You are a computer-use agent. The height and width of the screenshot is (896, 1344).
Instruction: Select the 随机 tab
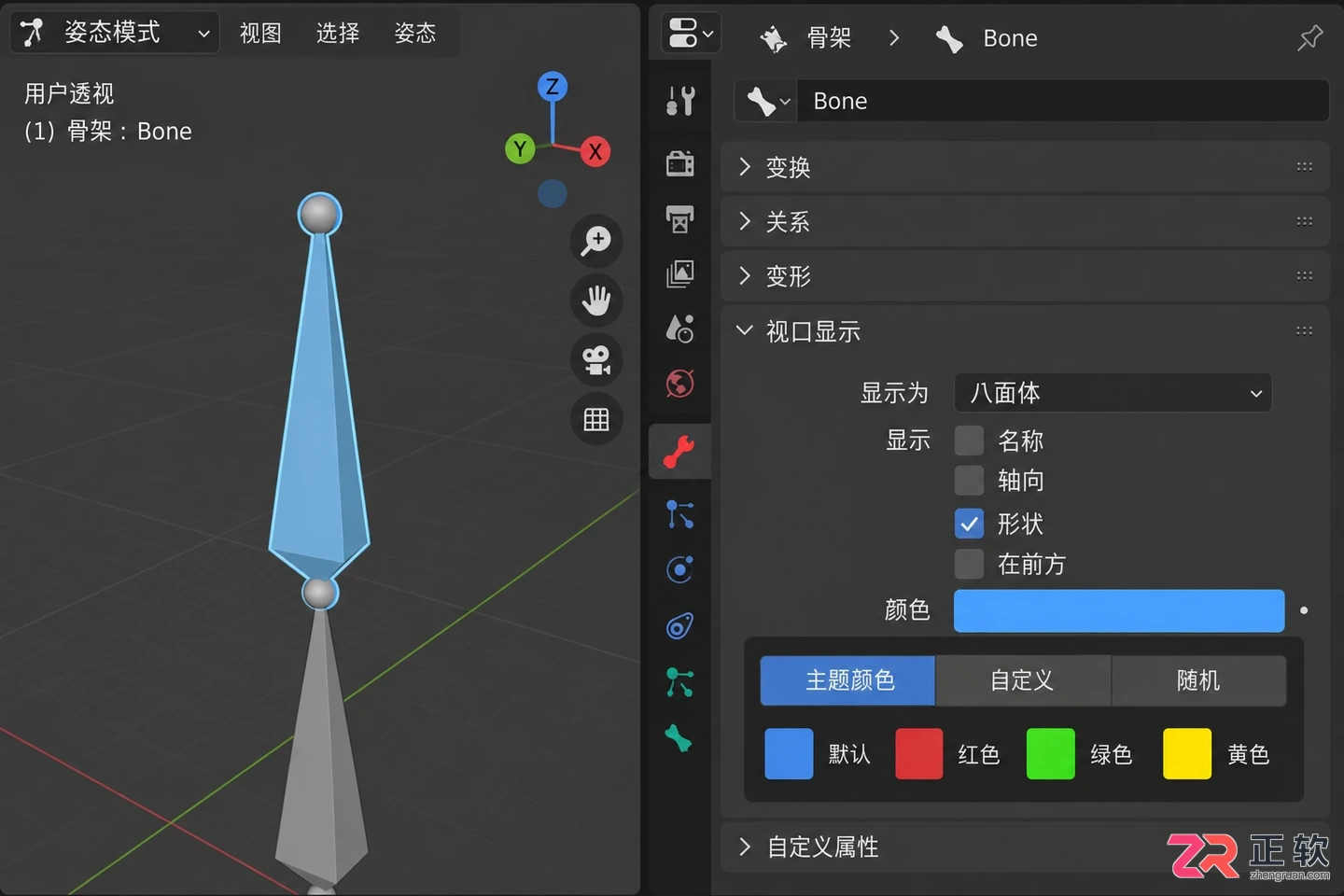click(x=1199, y=680)
